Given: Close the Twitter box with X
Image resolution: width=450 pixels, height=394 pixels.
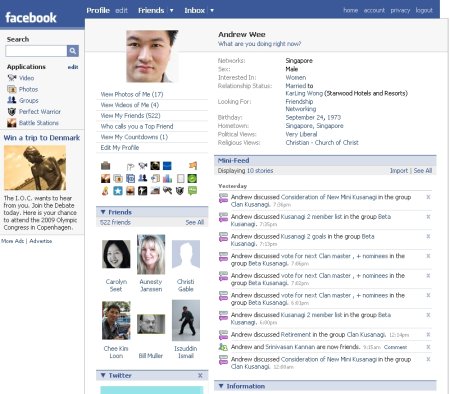Looking at the screenshot, I should 200,376.
